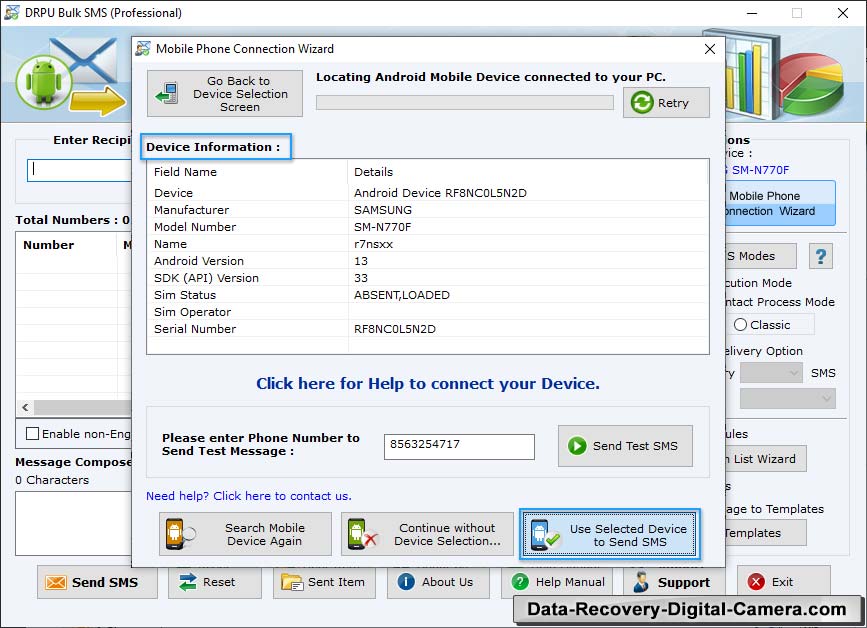The height and width of the screenshot is (628, 867).
Task: Open the Help to connect your Device link
Action: pos(427,384)
